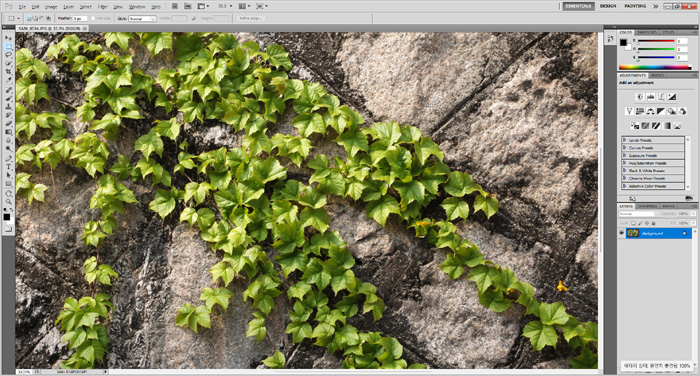Select the Crop tool
Viewport: 700px width, 376px height.
[8, 72]
